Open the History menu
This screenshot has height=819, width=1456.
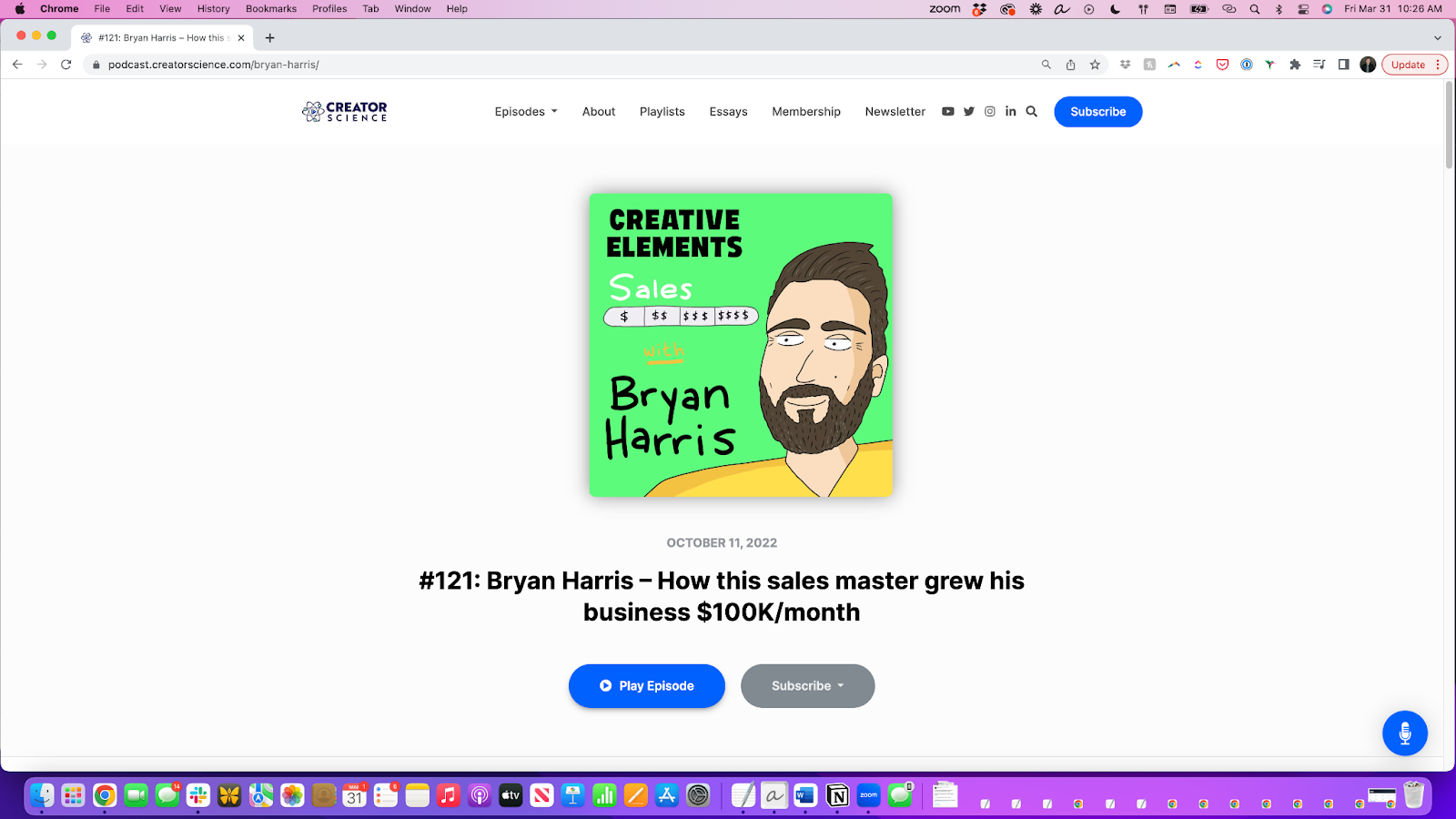[214, 9]
